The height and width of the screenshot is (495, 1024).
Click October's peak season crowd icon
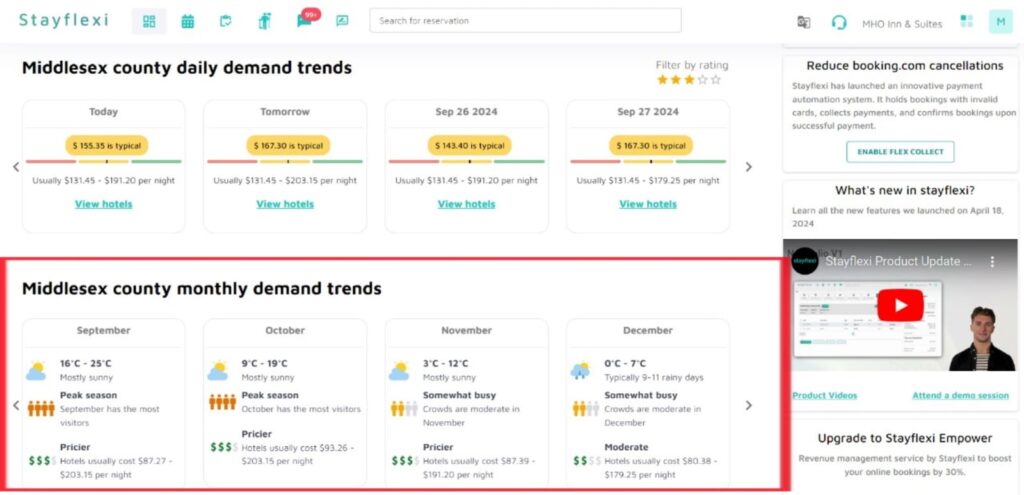222,402
